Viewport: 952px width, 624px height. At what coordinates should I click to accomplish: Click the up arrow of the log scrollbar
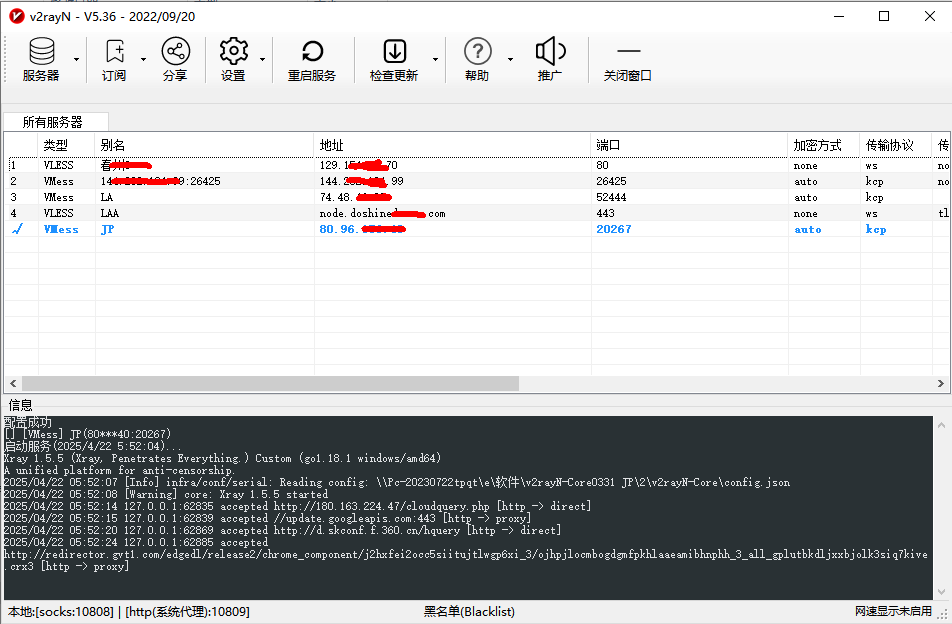click(942, 426)
